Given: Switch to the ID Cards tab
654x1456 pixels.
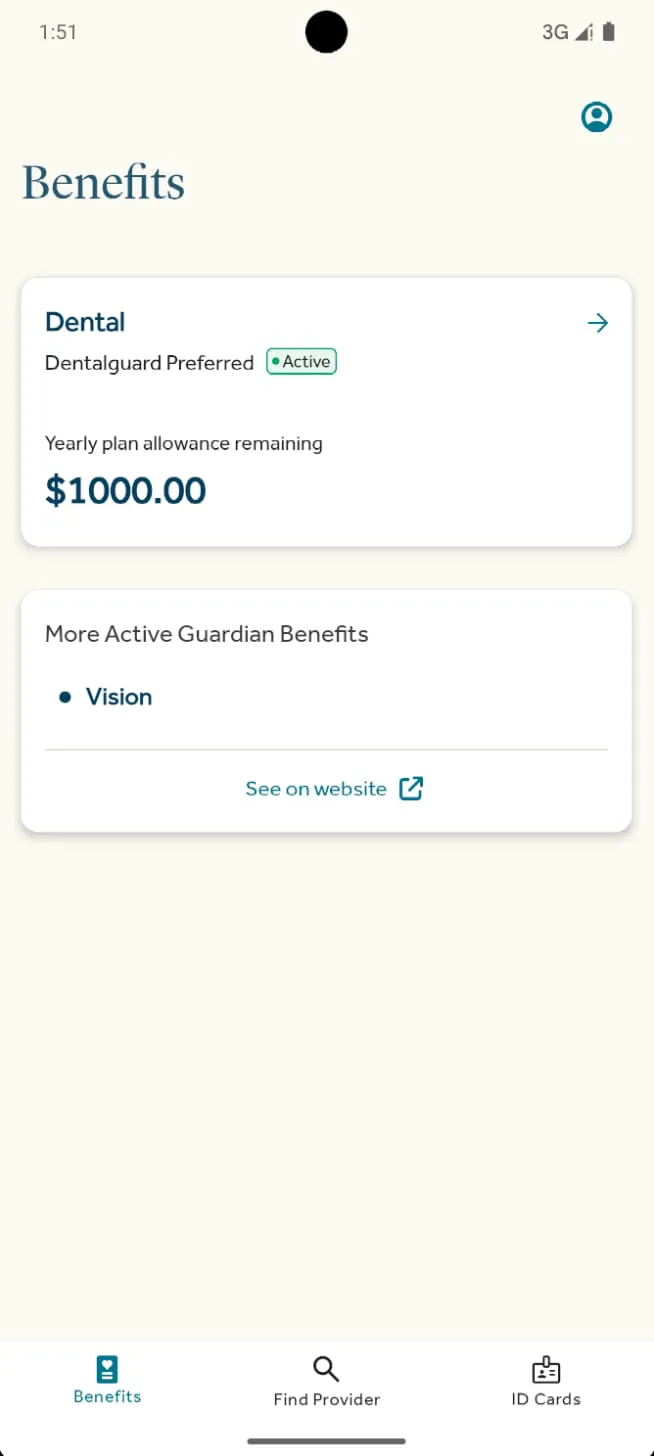Looking at the screenshot, I should pos(545,1382).
